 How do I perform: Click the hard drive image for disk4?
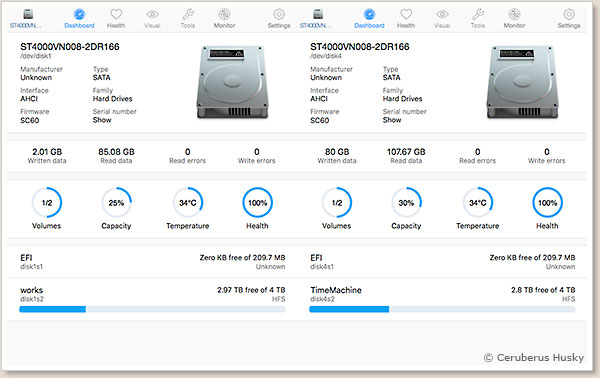(522, 82)
